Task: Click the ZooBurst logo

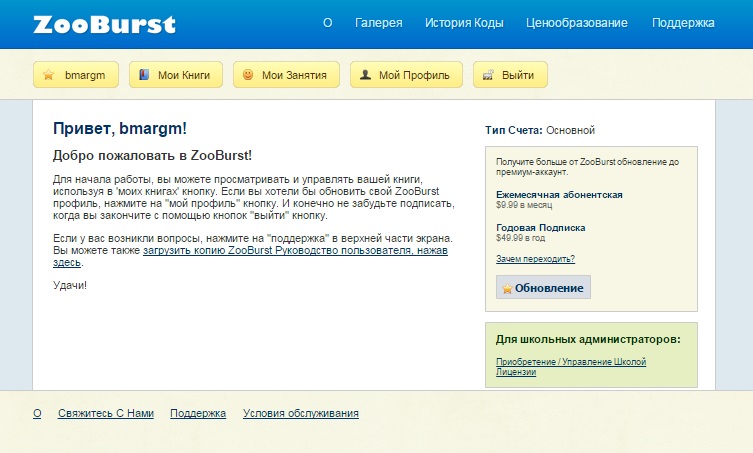Action: pos(104,24)
